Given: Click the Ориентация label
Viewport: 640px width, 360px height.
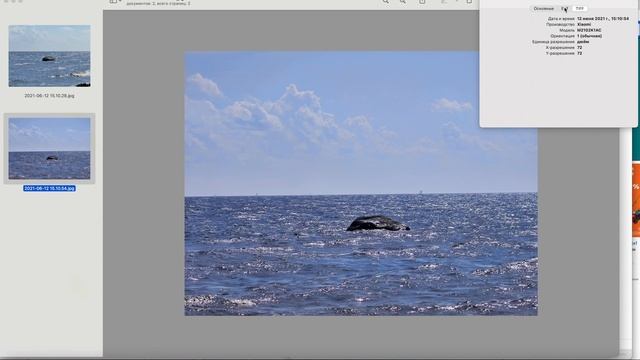Looking at the screenshot, I should coord(562,36).
